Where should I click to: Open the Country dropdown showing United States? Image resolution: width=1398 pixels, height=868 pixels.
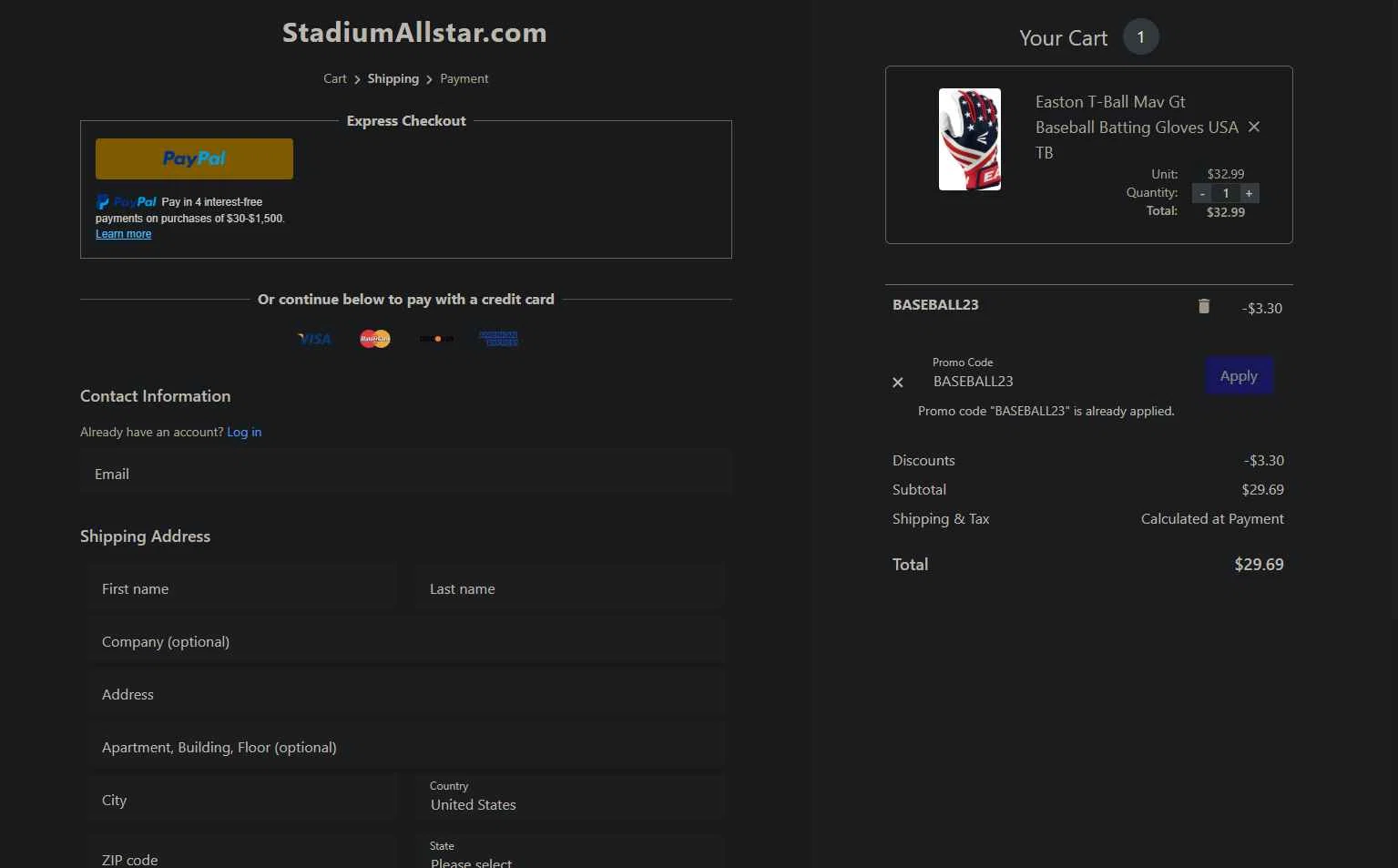[x=570, y=798]
